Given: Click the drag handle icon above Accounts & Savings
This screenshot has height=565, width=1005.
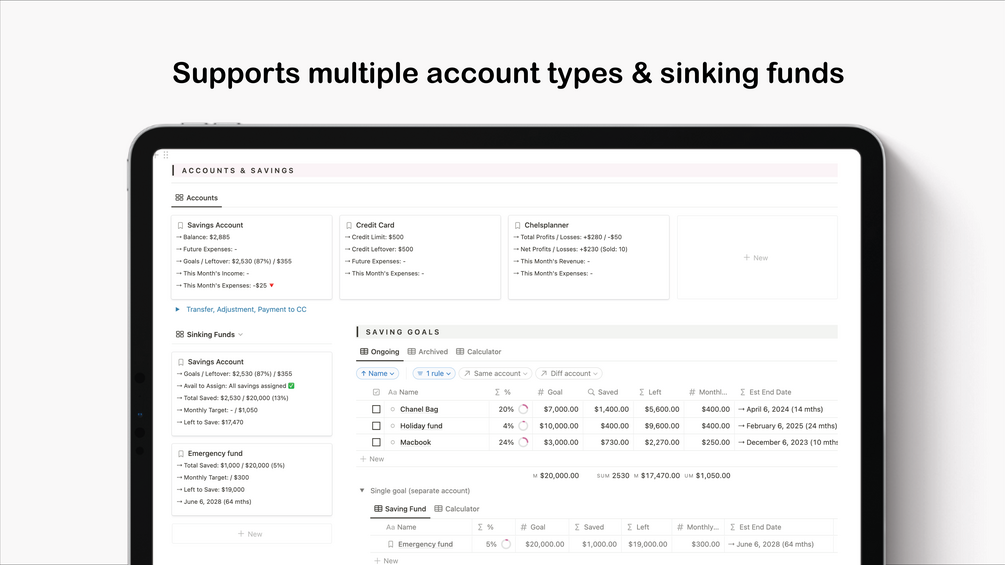Looking at the screenshot, I should coord(166,155).
